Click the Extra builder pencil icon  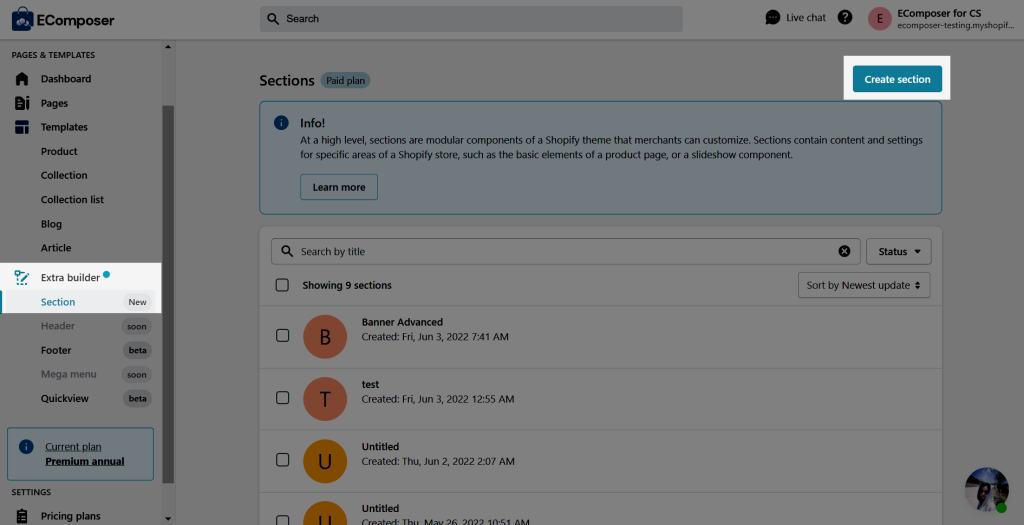click(22, 278)
